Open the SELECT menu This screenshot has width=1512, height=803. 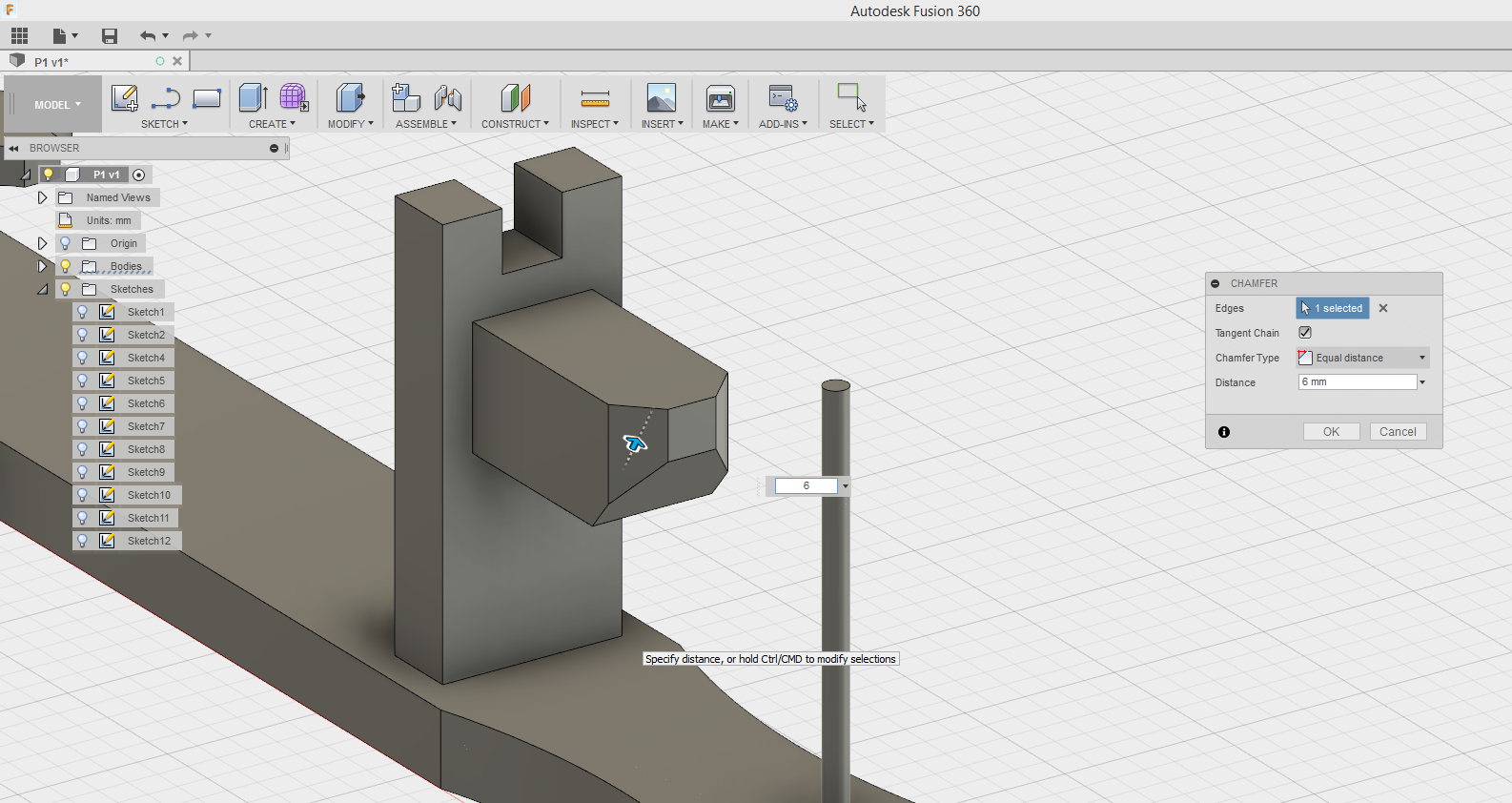pos(851,124)
